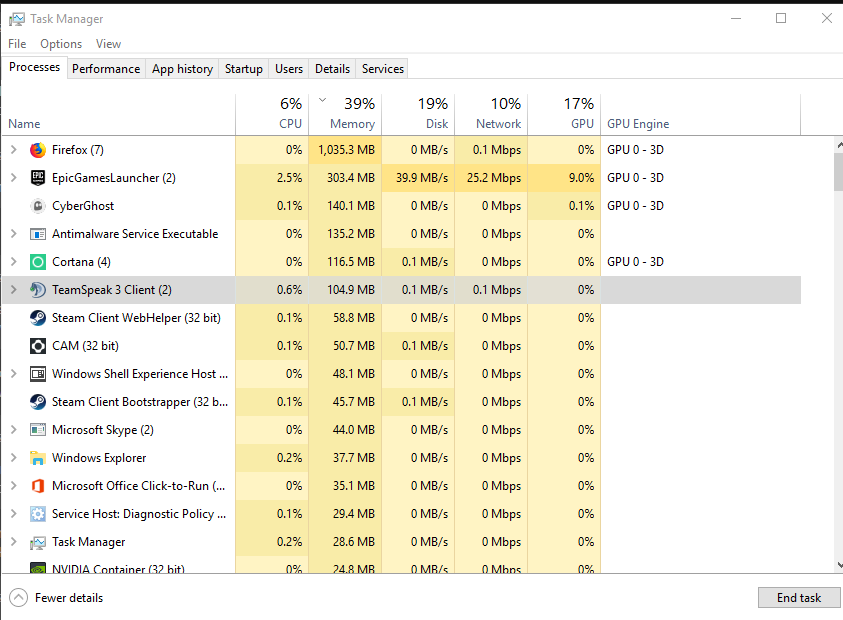
Task: Click the EpicGamesLauncher icon
Action: click(x=38, y=178)
